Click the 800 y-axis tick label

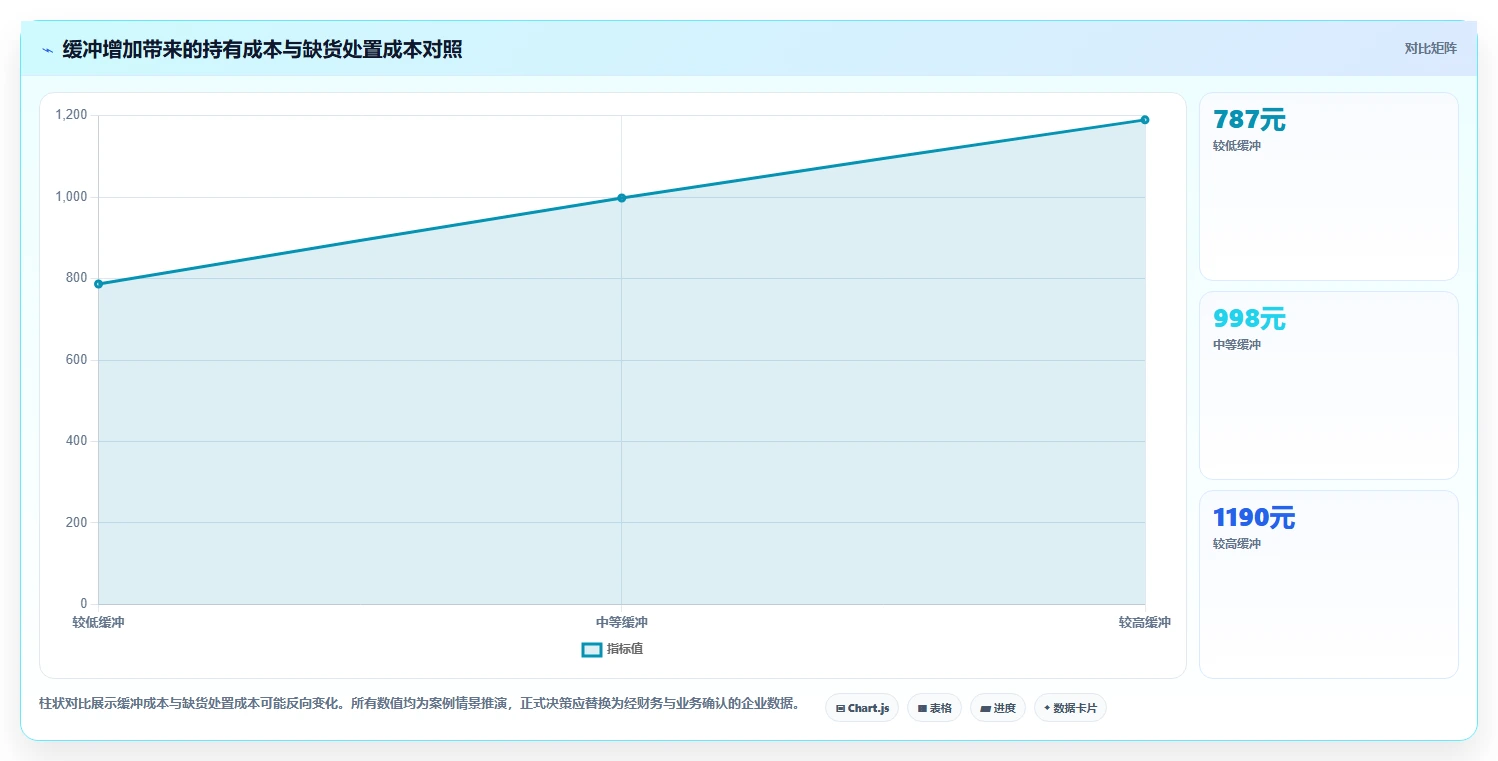(x=77, y=278)
